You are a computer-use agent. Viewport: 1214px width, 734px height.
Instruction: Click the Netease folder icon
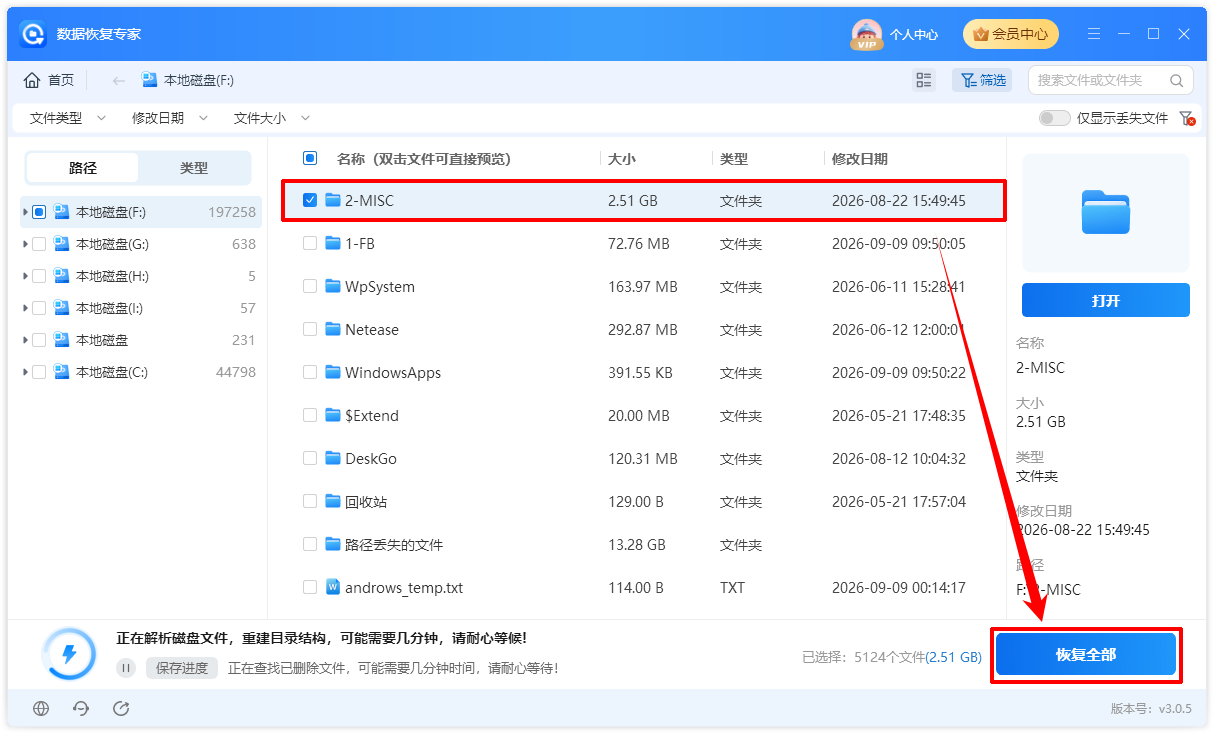333,329
